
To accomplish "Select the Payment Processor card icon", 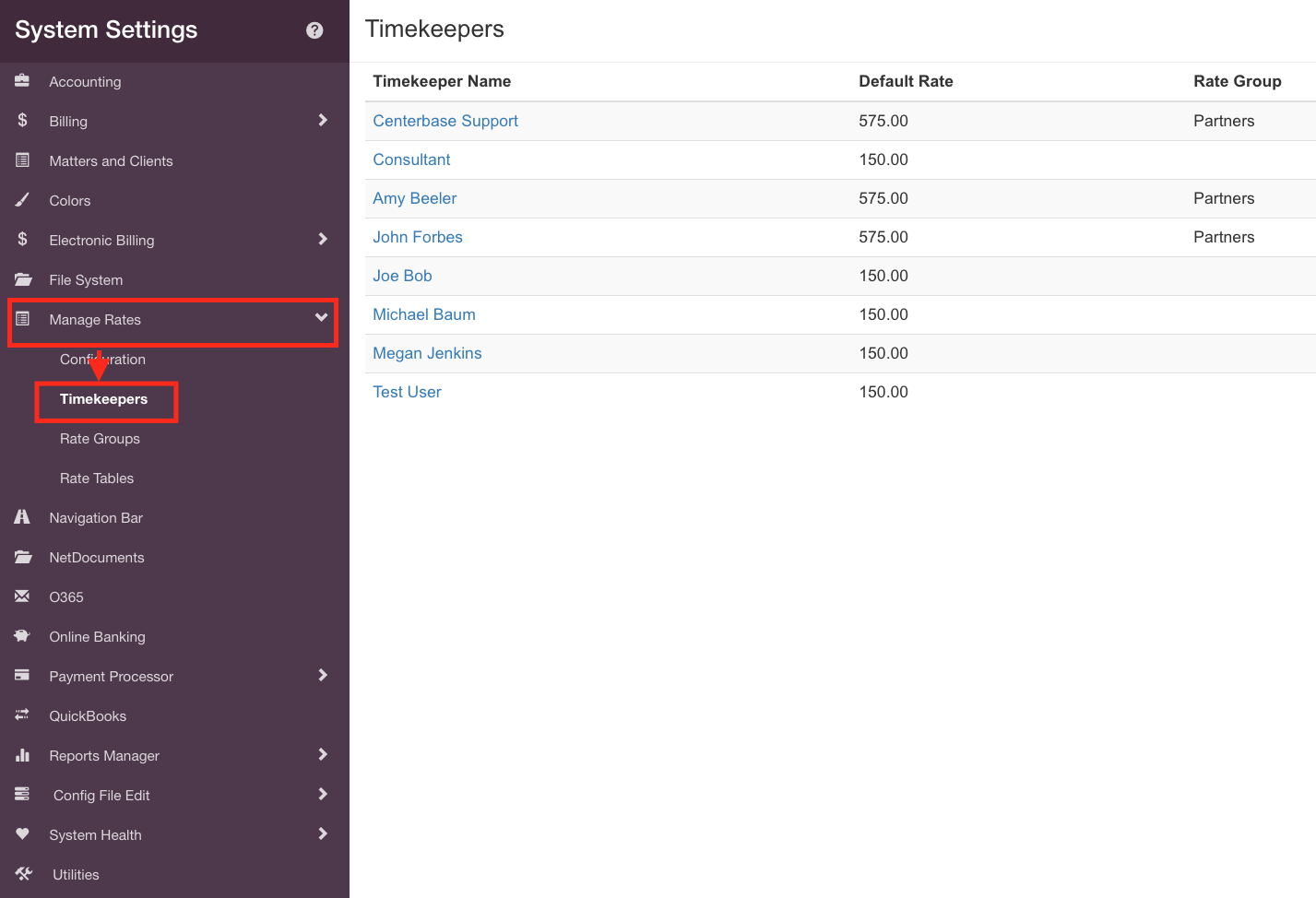I will (22, 676).
